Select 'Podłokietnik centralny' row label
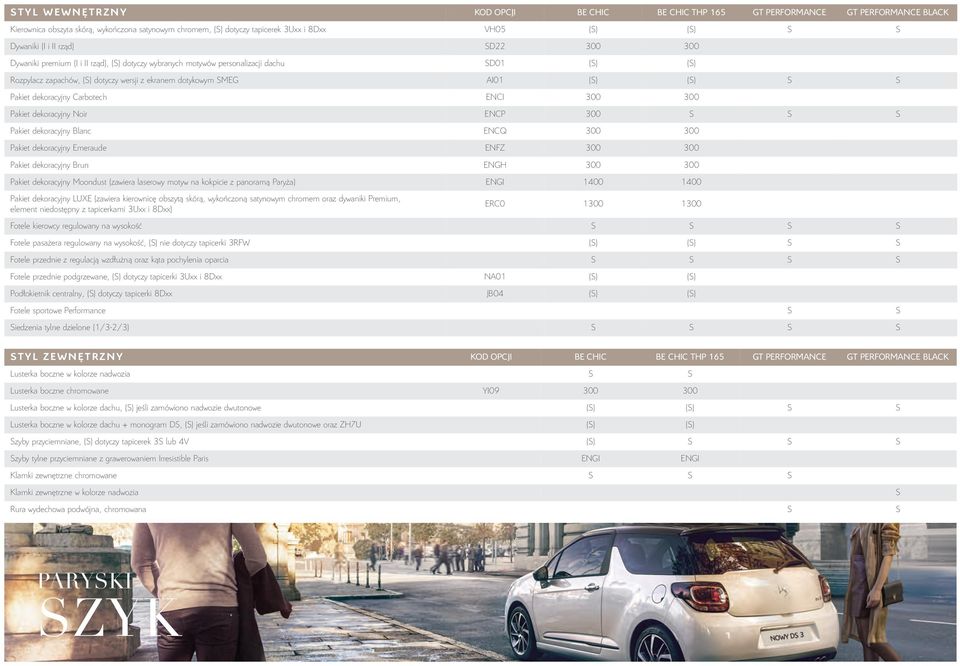This screenshot has height=666, width=960. (x=91, y=294)
